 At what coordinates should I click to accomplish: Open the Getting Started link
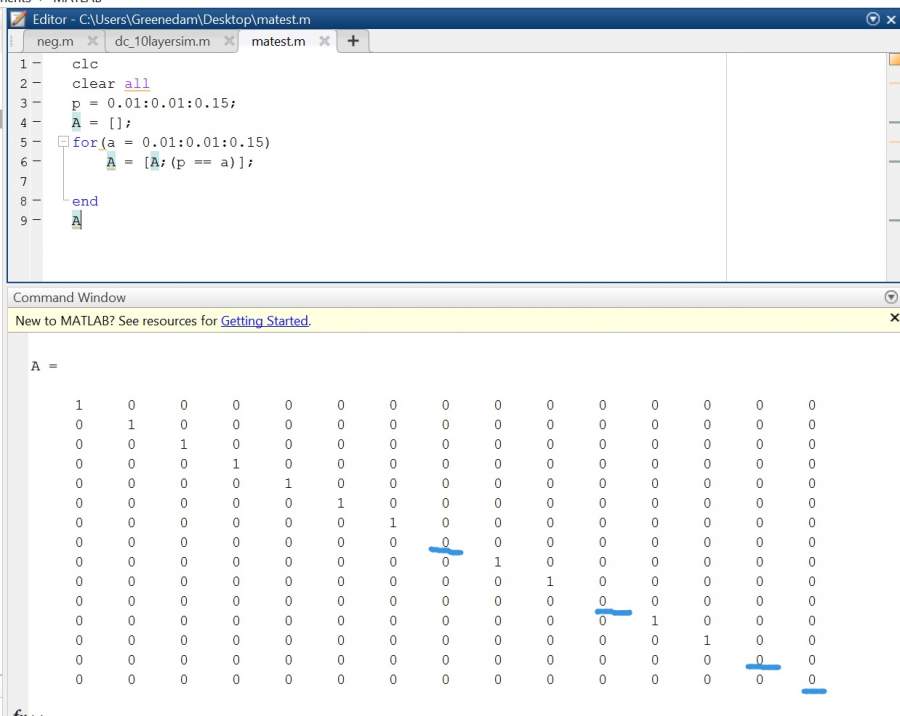click(x=265, y=320)
